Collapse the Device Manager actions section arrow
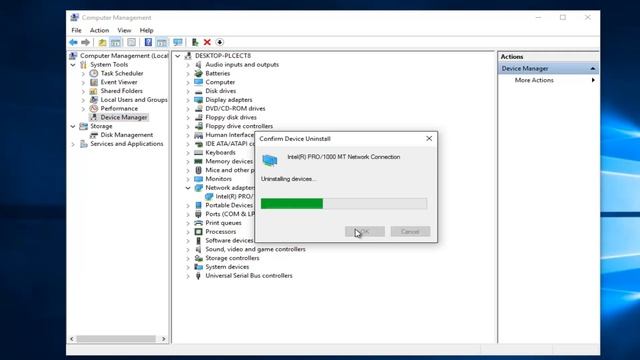The width and height of the screenshot is (640, 360). 593,69
